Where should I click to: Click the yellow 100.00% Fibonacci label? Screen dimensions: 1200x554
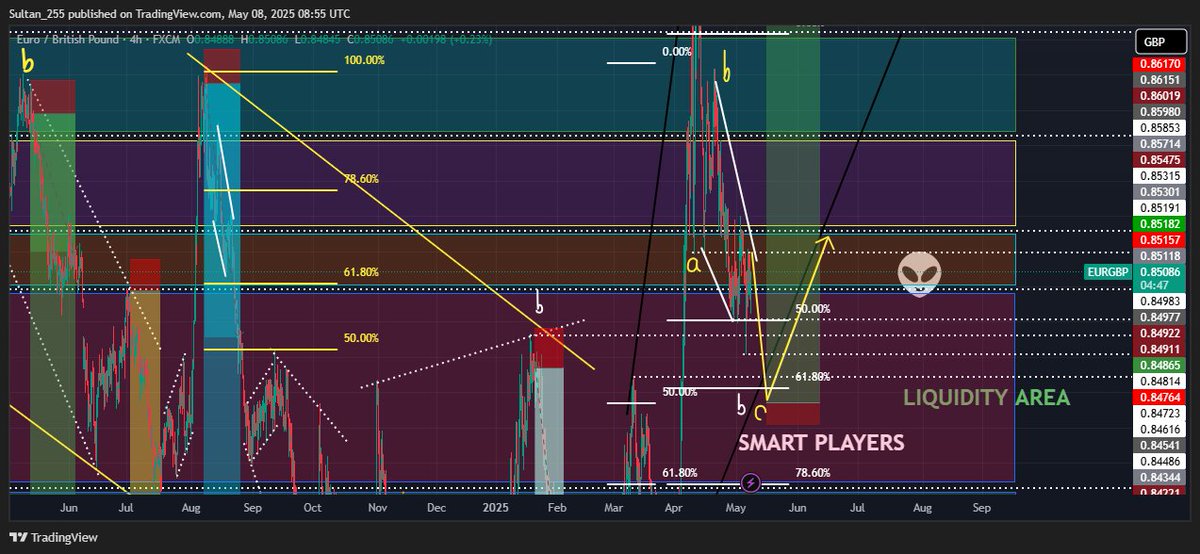pos(363,60)
